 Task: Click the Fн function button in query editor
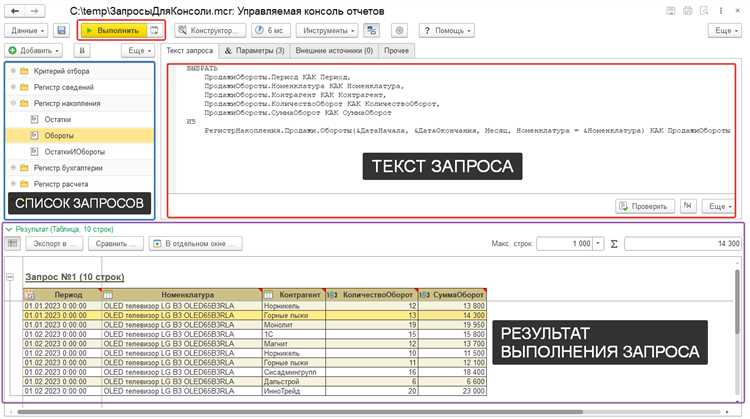pos(688,206)
